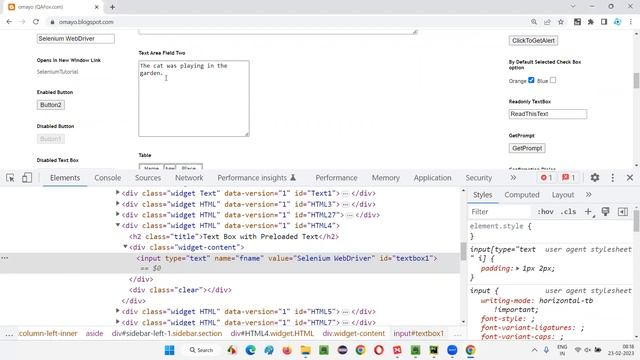Click the Filter styles input field
The height and width of the screenshot is (360, 640).
pyautogui.click(x=500, y=211)
